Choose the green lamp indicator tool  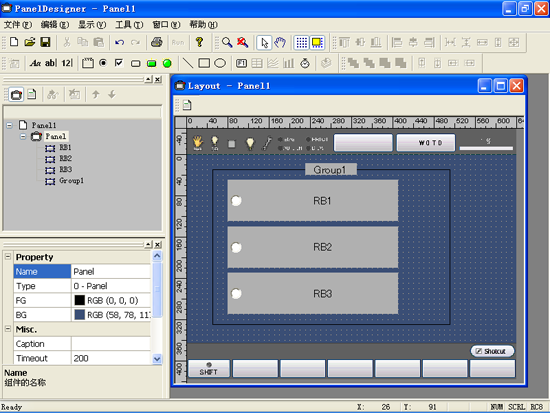click(167, 63)
